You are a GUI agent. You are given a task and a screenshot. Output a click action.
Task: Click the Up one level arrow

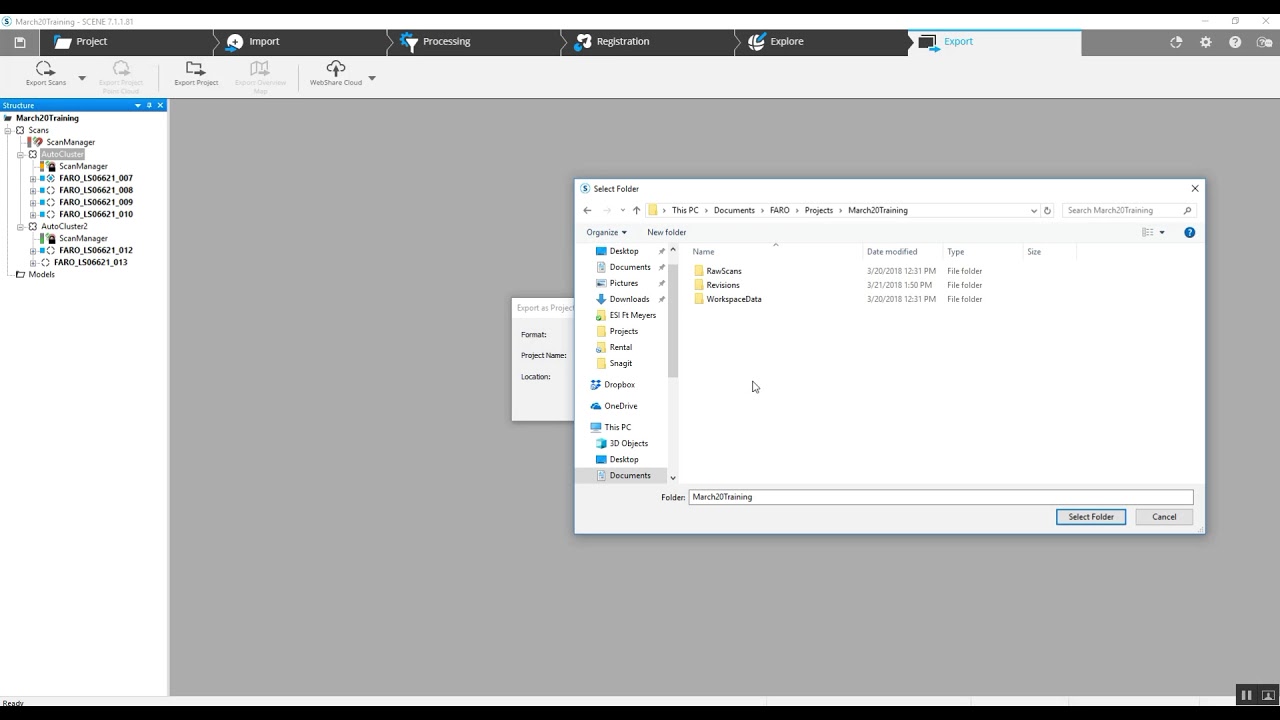[x=636, y=210]
